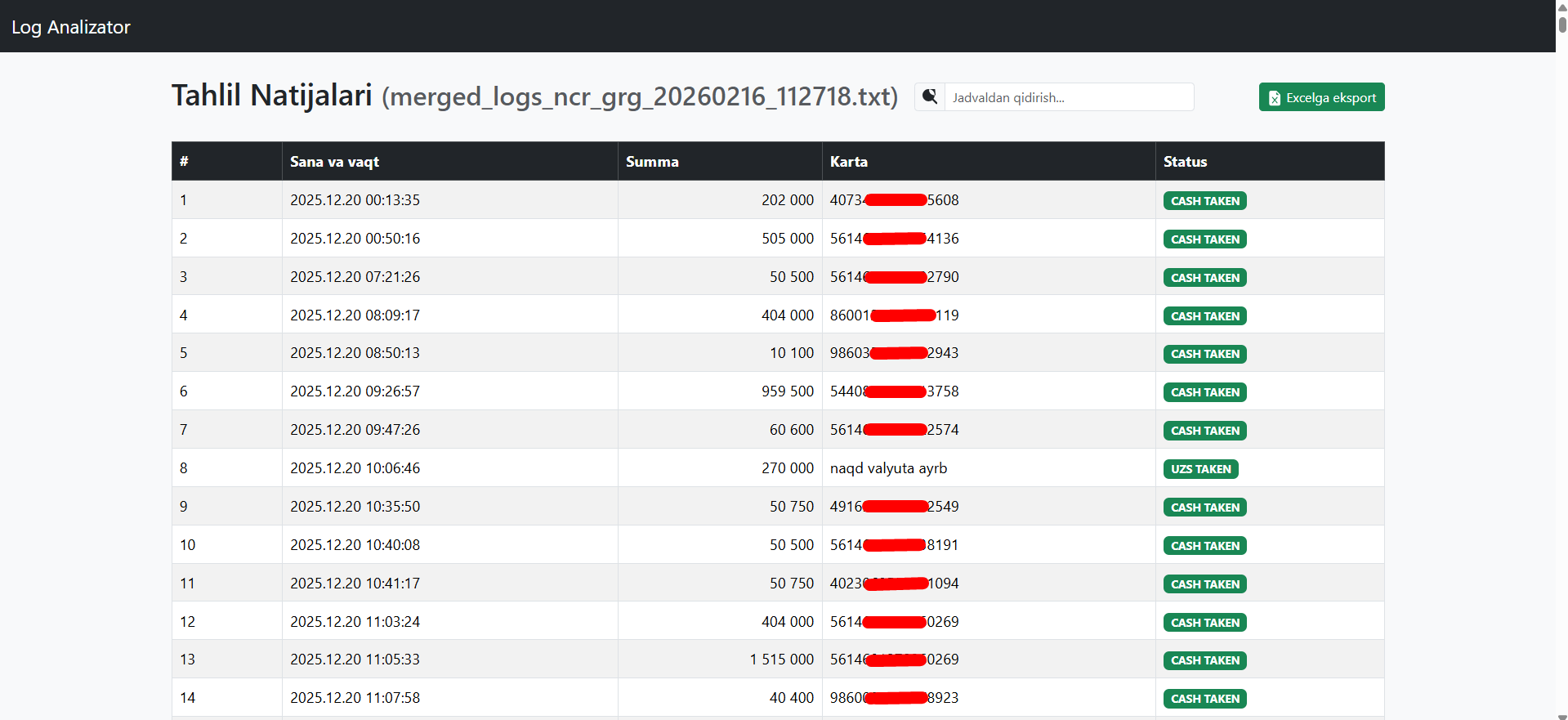Viewport: 1568px width, 720px height.
Task: Click the Excelga eksport button
Action: pyautogui.click(x=1321, y=97)
